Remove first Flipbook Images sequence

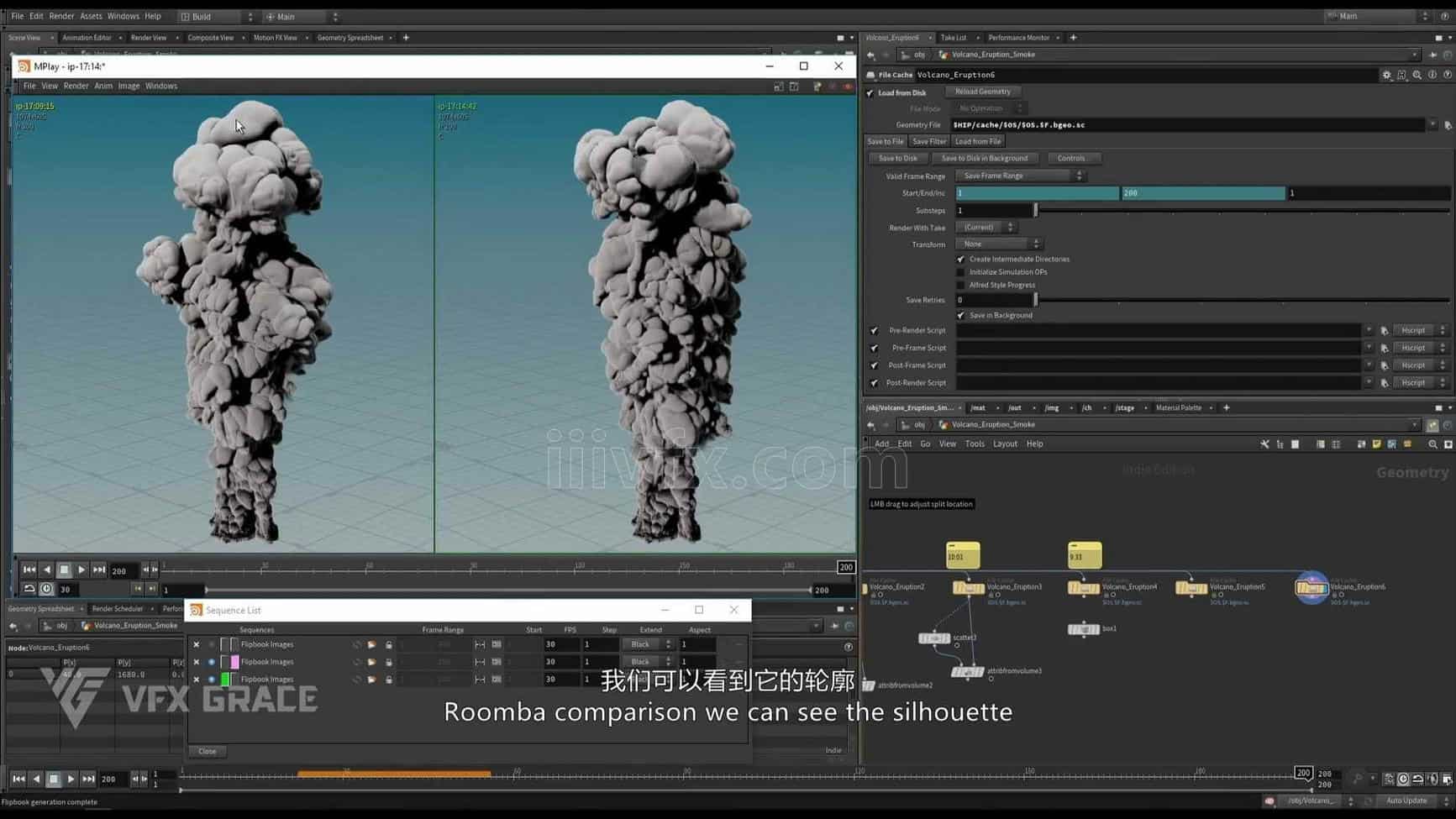pyautogui.click(x=197, y=644)
